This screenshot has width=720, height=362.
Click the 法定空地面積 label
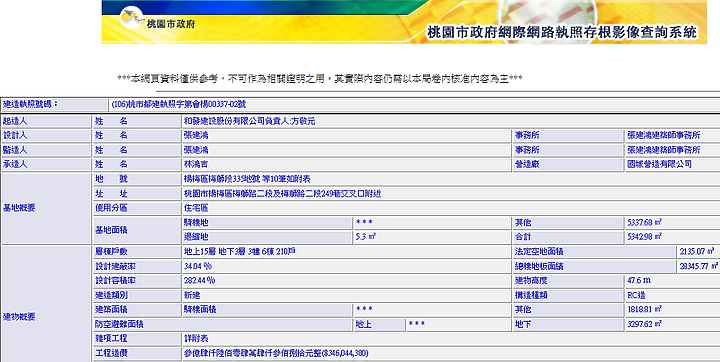[x=539, y=251]
